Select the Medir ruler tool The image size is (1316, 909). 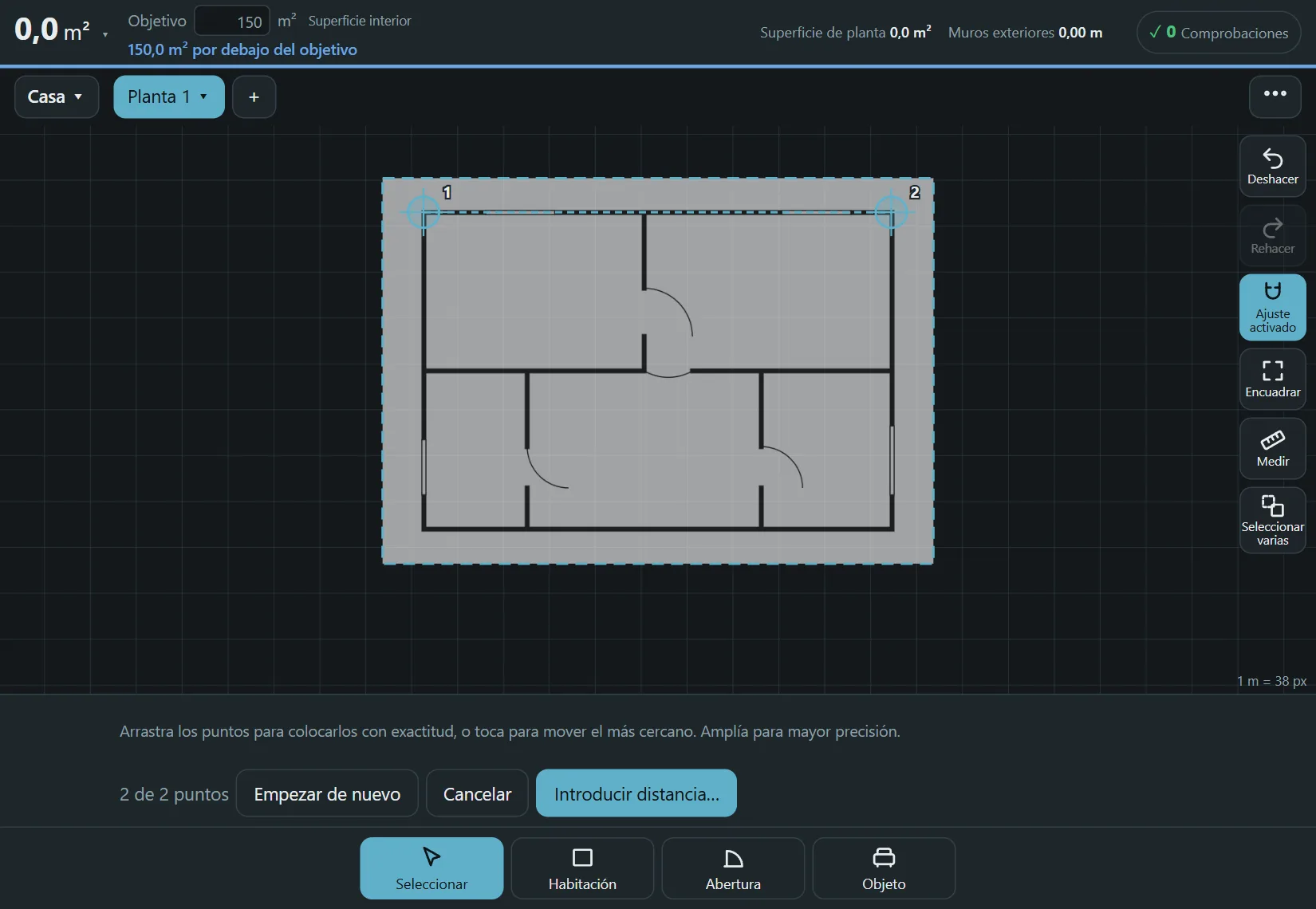[1272, 448]
